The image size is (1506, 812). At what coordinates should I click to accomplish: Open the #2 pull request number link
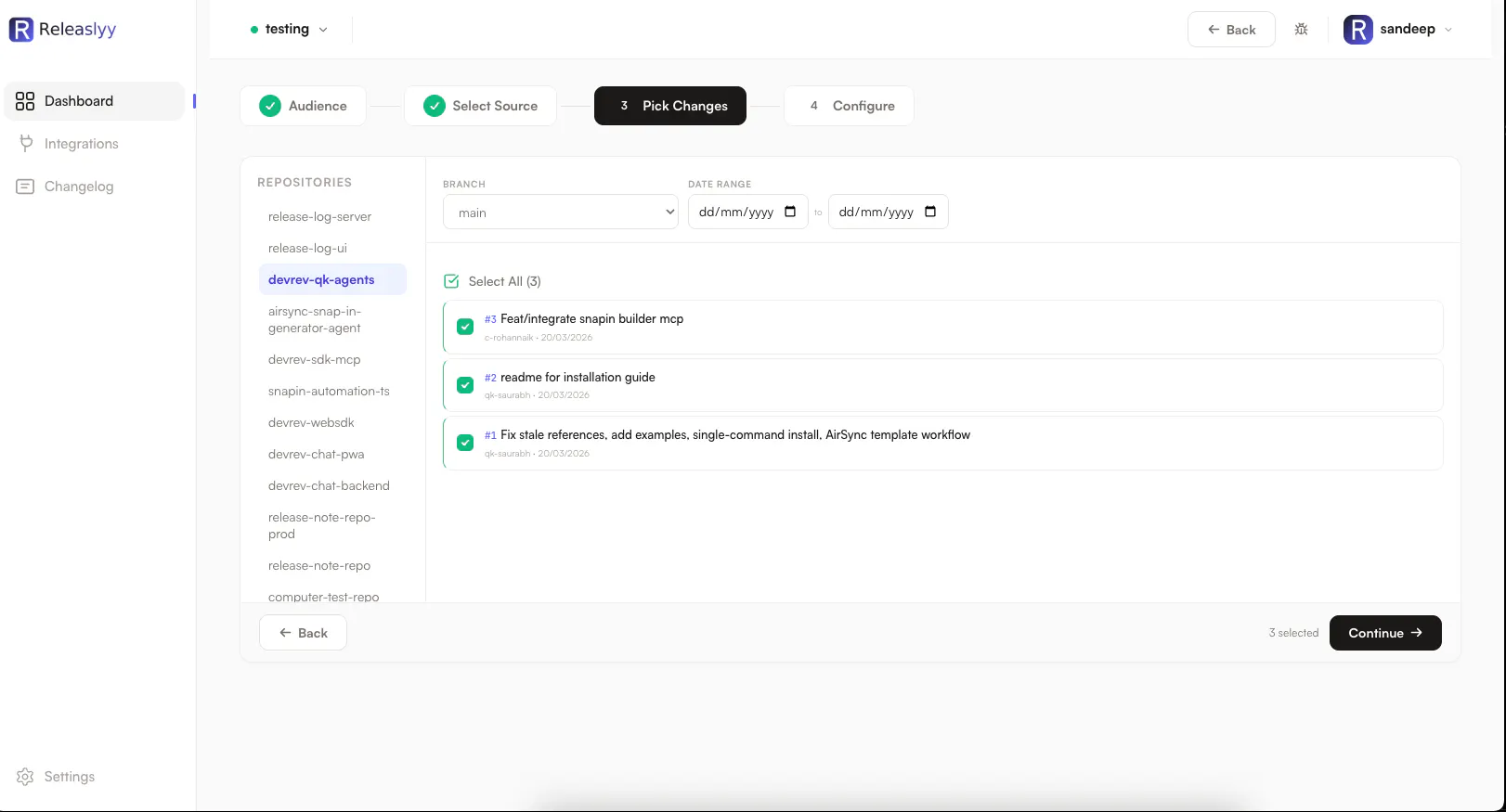[x=490, y=378]
